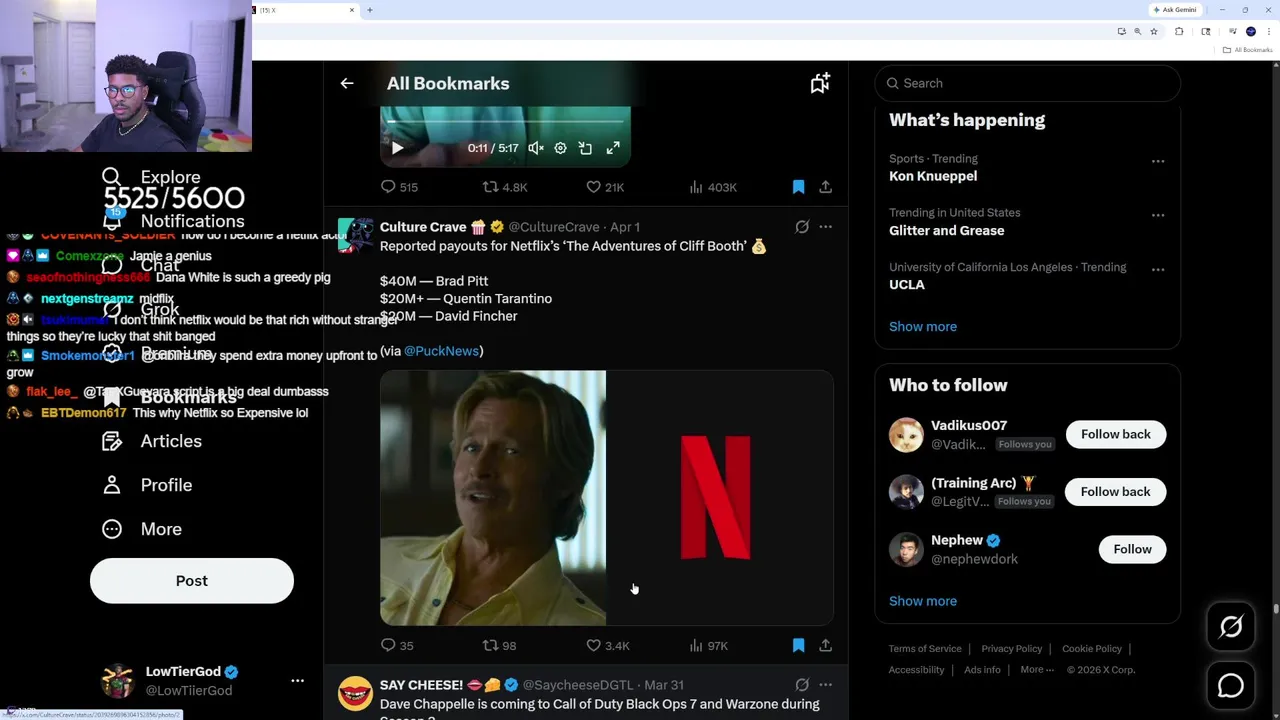Reply to the post with 515 comments
Screen dimensions: 1280x720
(x=399, y=187)
